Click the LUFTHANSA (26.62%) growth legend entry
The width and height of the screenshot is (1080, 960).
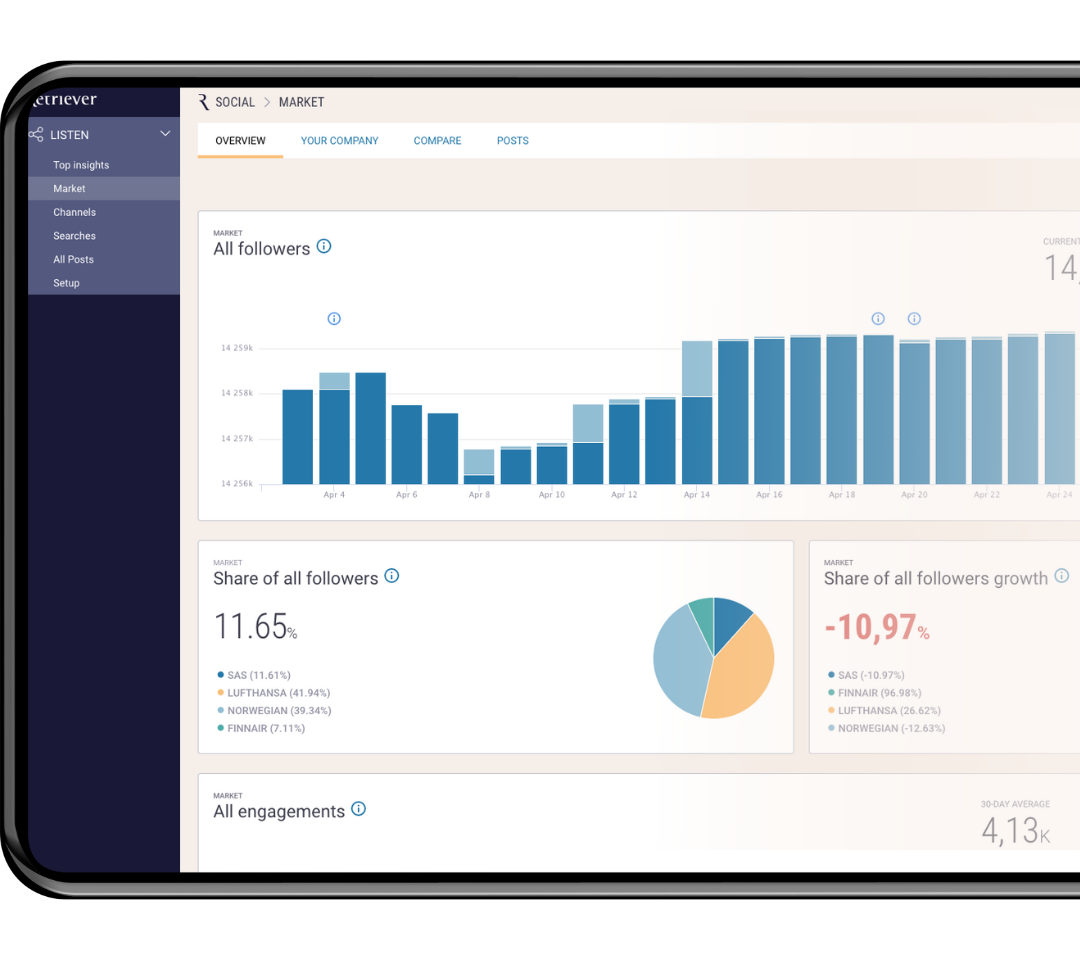tap(884, 711)
